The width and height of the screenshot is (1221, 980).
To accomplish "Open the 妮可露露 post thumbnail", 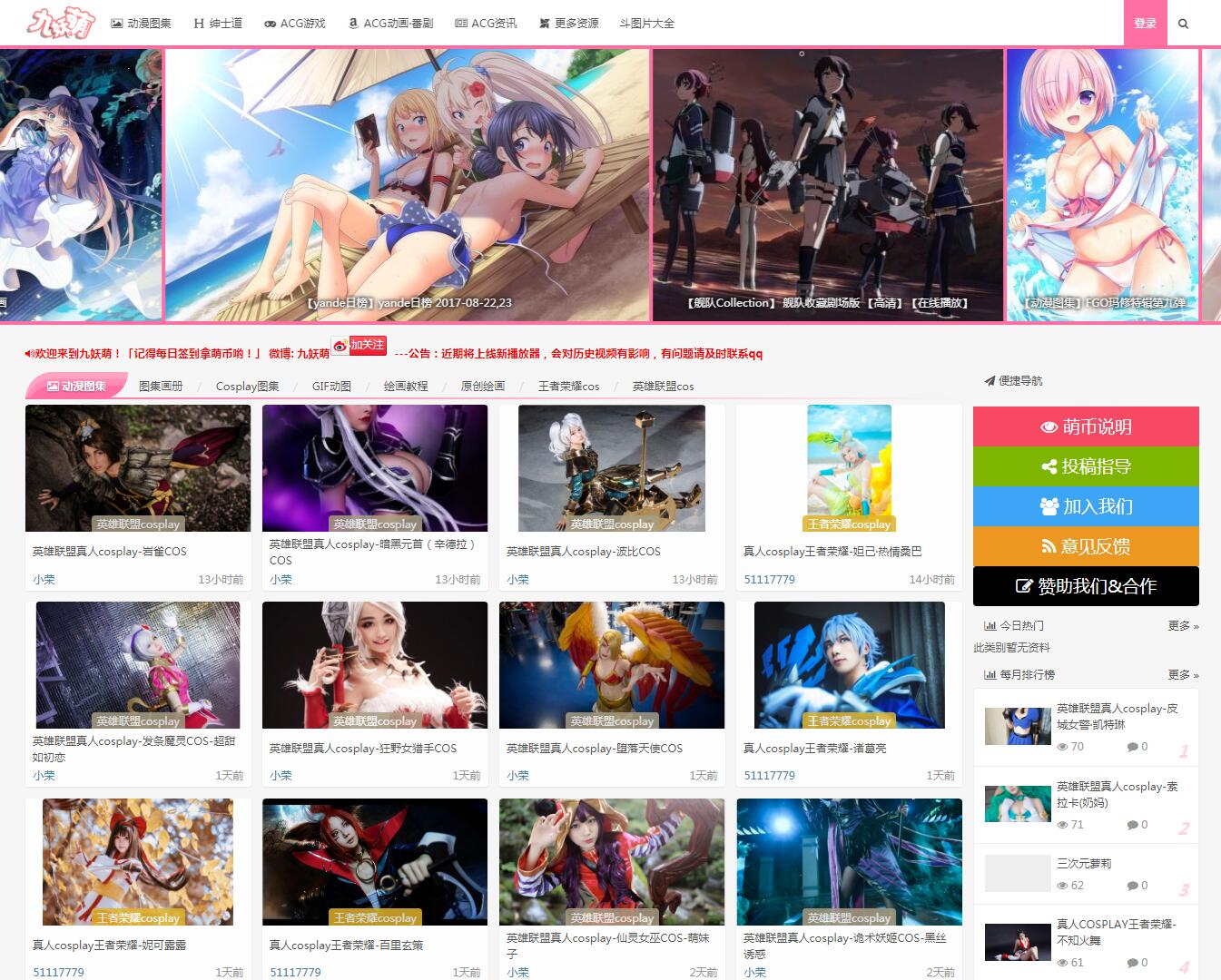I will pyautogui.click(x=138, y=862).
